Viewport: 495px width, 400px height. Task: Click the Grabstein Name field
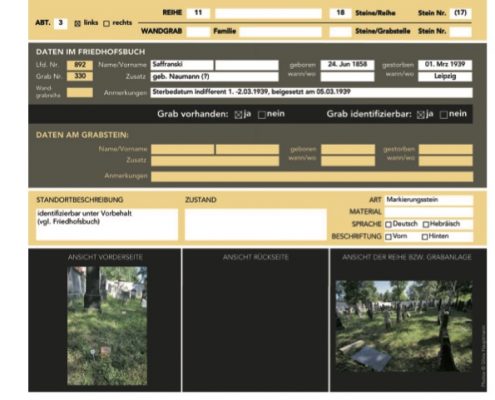tap(182, 149)
